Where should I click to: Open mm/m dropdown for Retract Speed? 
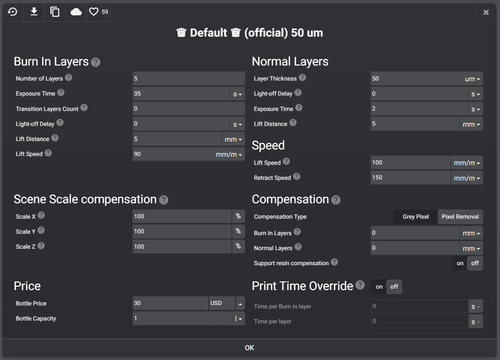tap(467, 178)
